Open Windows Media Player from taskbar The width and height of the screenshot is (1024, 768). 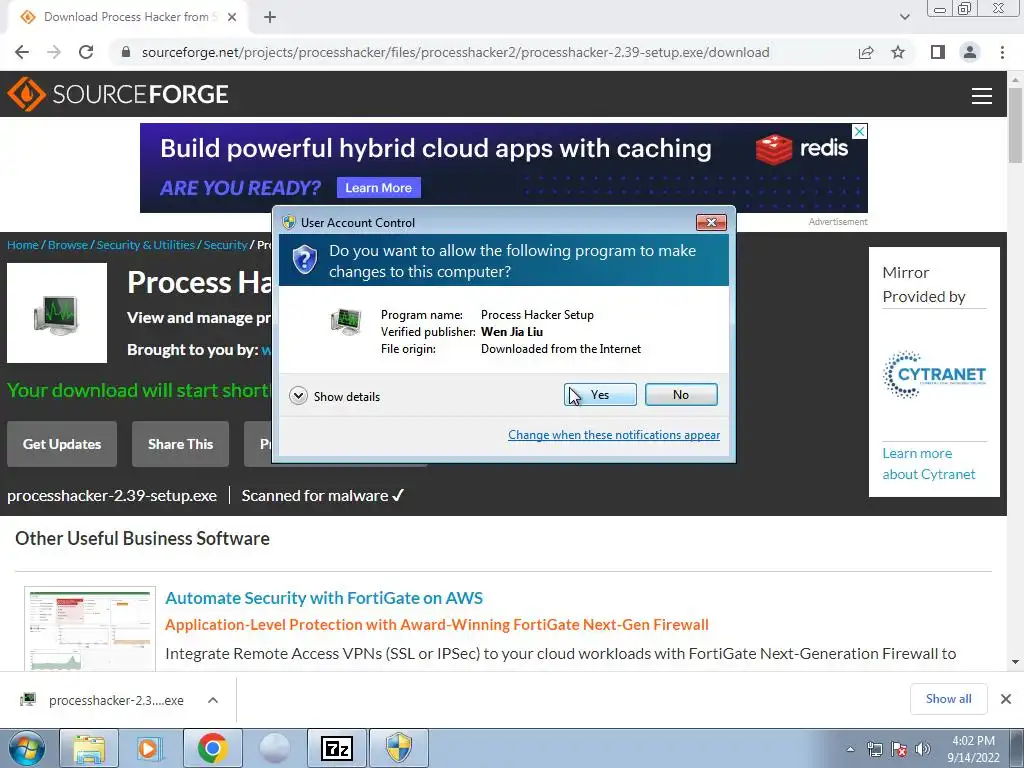(150, 748)
